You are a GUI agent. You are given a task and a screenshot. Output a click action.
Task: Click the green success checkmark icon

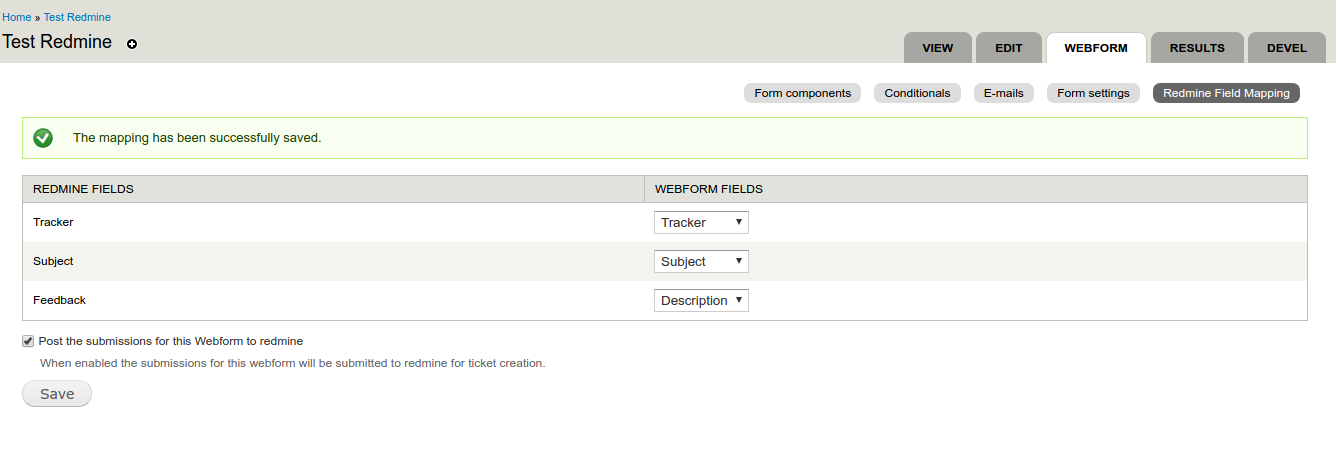tap(43, 138)
